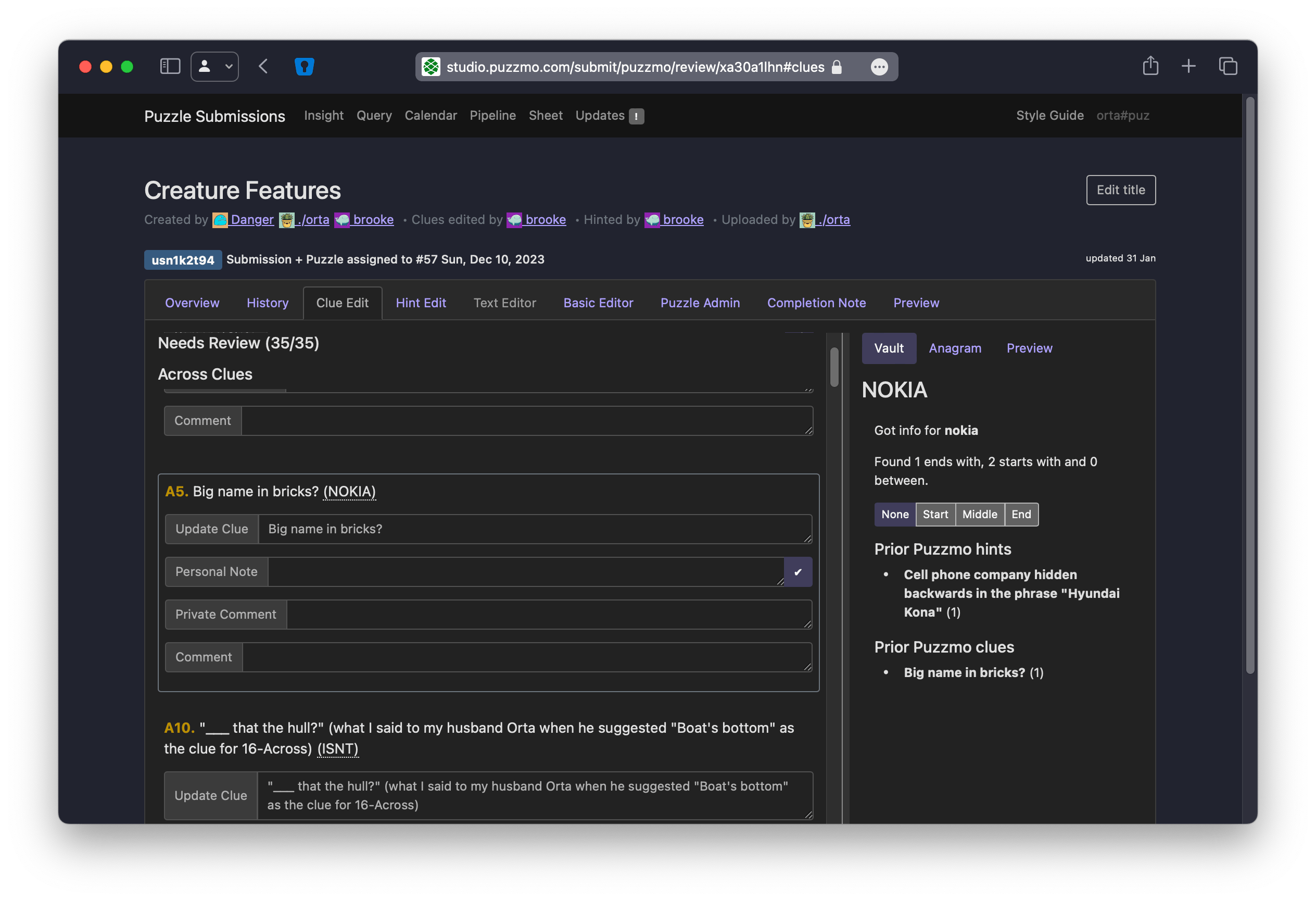
Task: Open the Anagram tab in the vault panel
Action: pos(955,348)
